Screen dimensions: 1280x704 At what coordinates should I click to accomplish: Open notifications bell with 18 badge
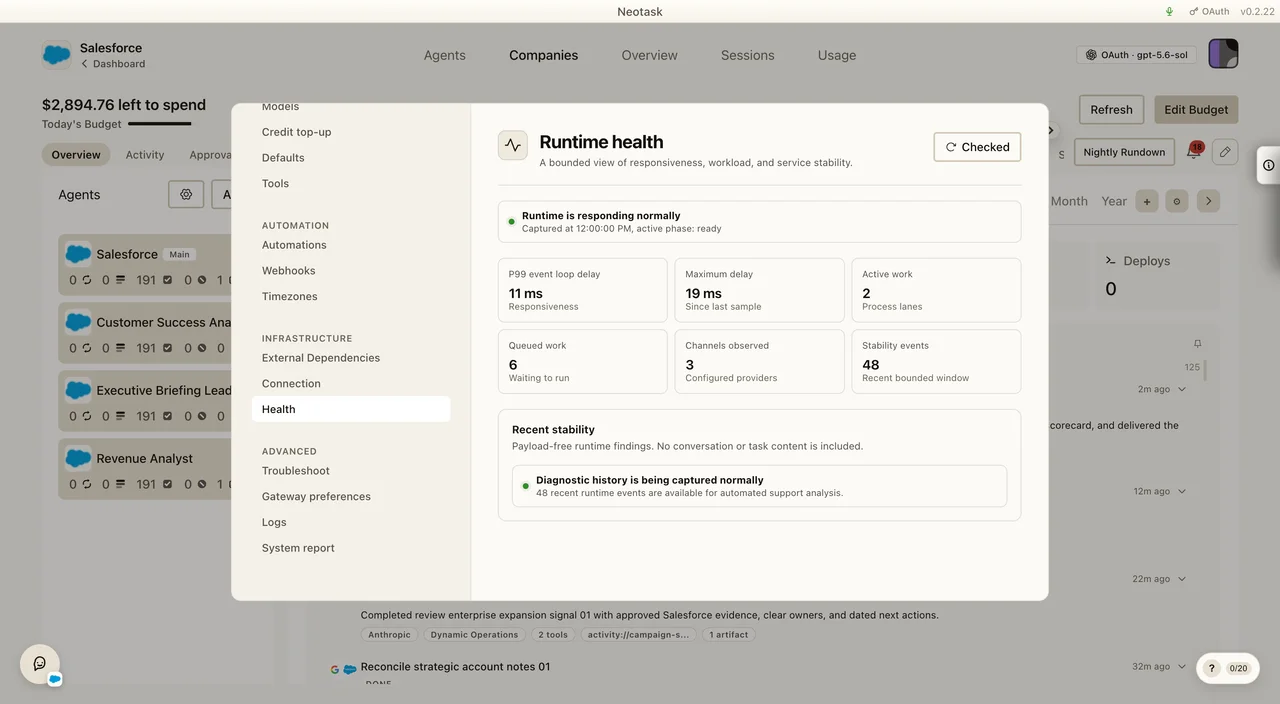(x=1194, y=152)
